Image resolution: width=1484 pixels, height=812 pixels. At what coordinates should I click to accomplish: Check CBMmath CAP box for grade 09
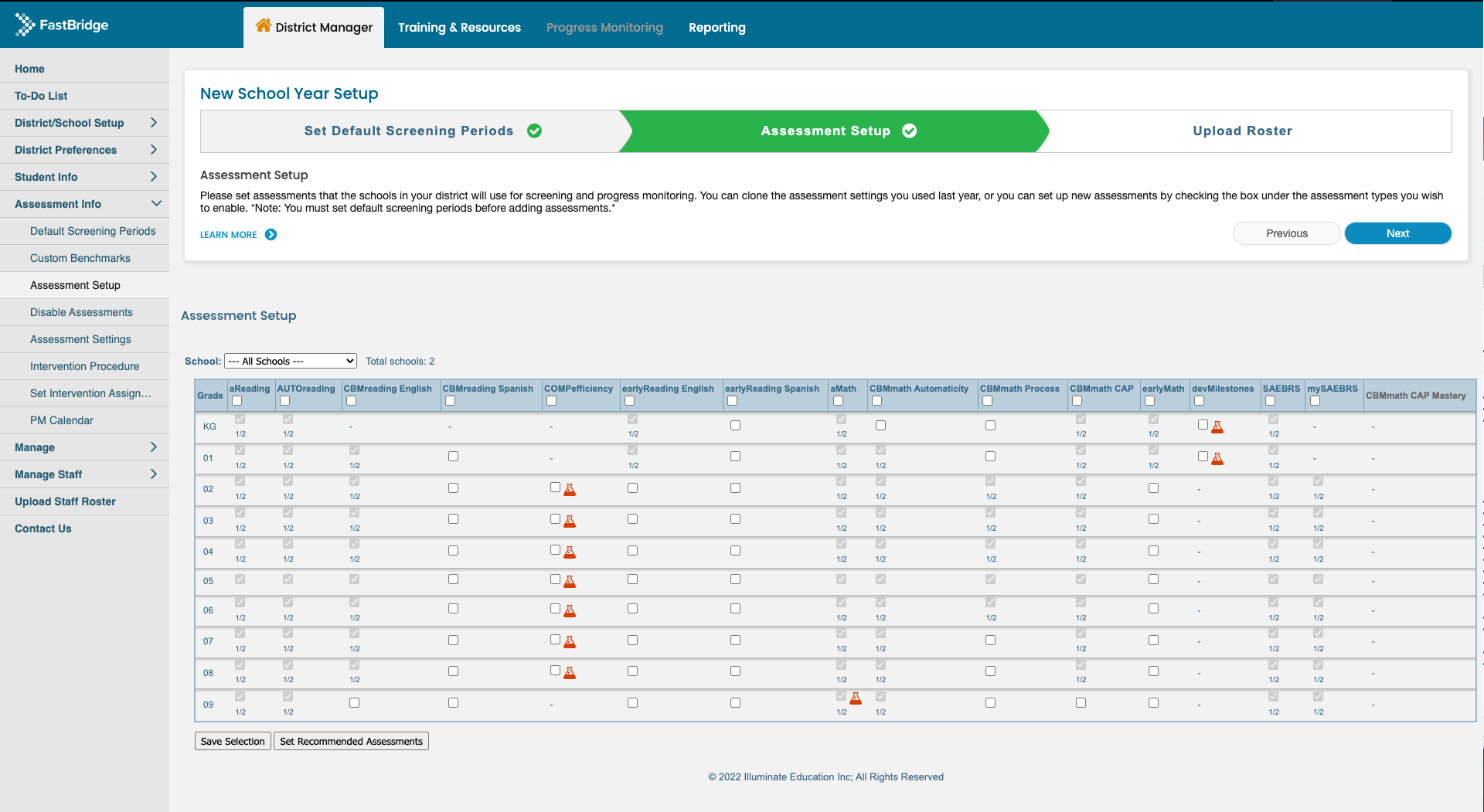(1081, 703)
